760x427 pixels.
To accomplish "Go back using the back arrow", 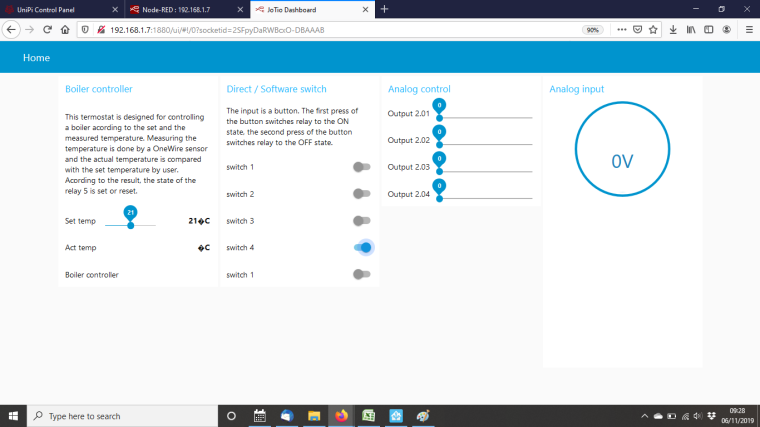I will [x=10, y=29].
